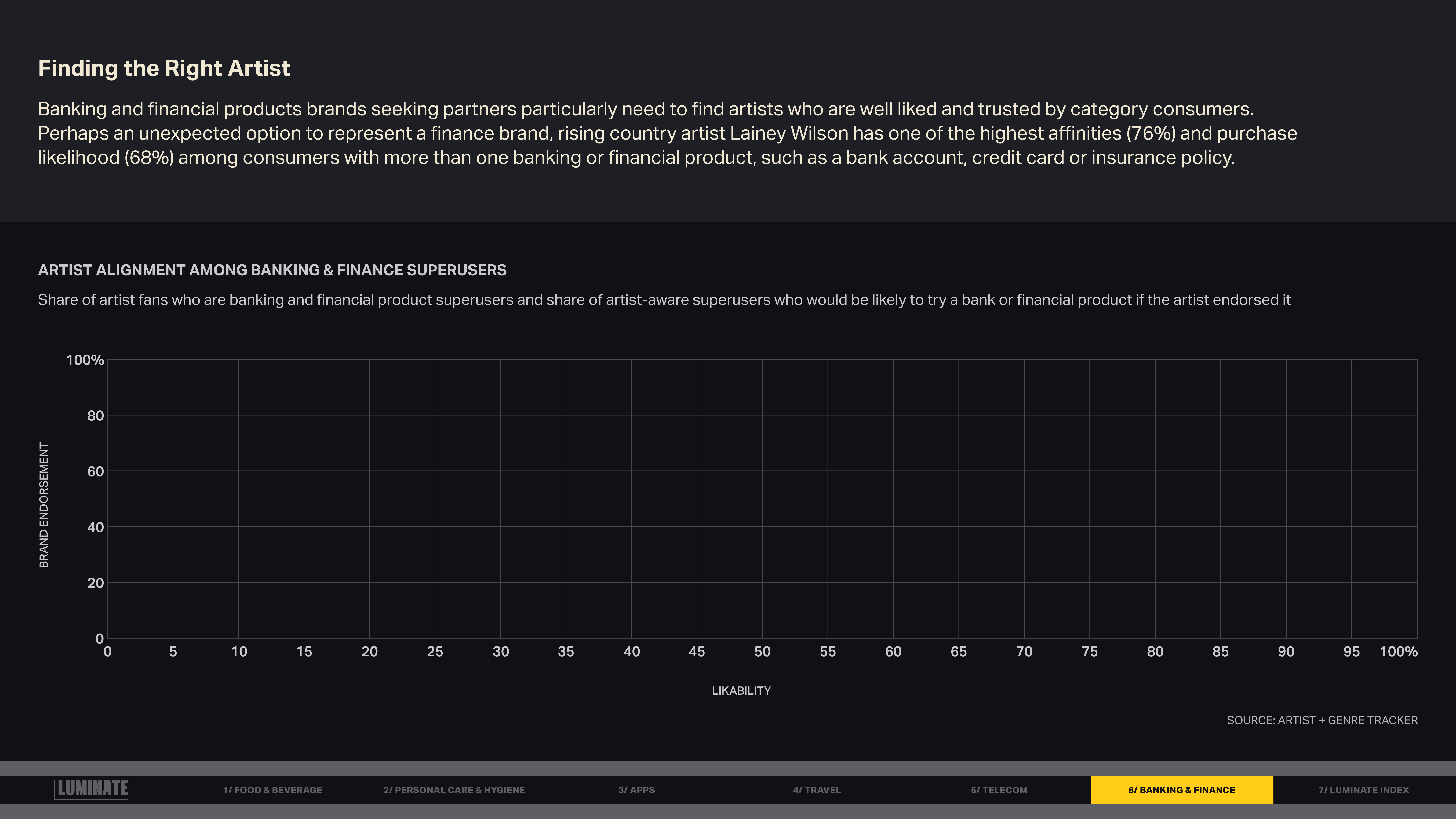Click the 75 tick on likability axis
The width and height of the screenshot is (1456, 819).
(1089, 652)
